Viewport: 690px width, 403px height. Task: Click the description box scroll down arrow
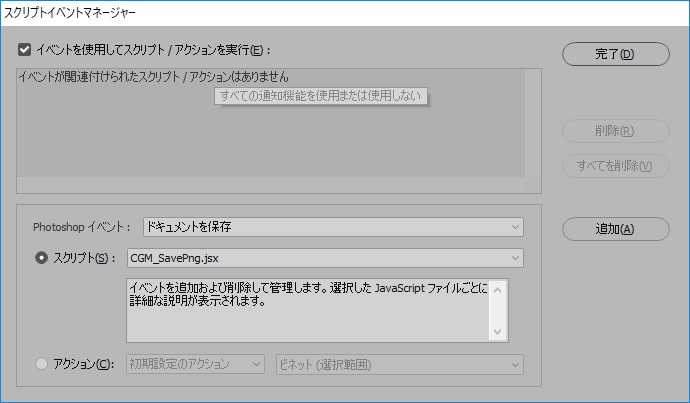click(x=498, y=332)
